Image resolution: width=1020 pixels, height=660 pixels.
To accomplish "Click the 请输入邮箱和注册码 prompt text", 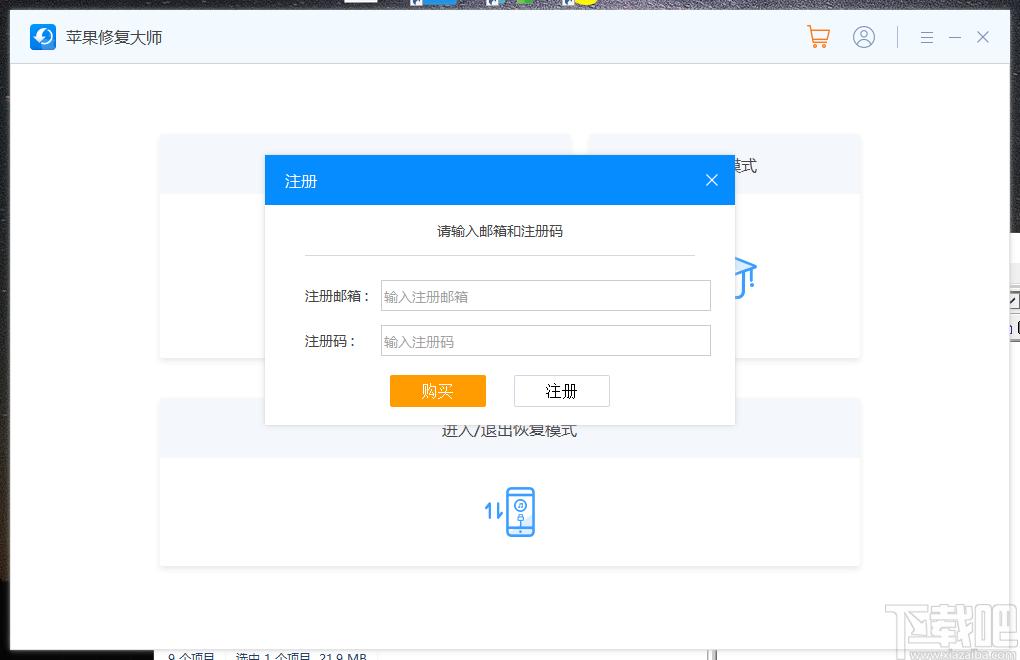I will (x=500, y=231).
